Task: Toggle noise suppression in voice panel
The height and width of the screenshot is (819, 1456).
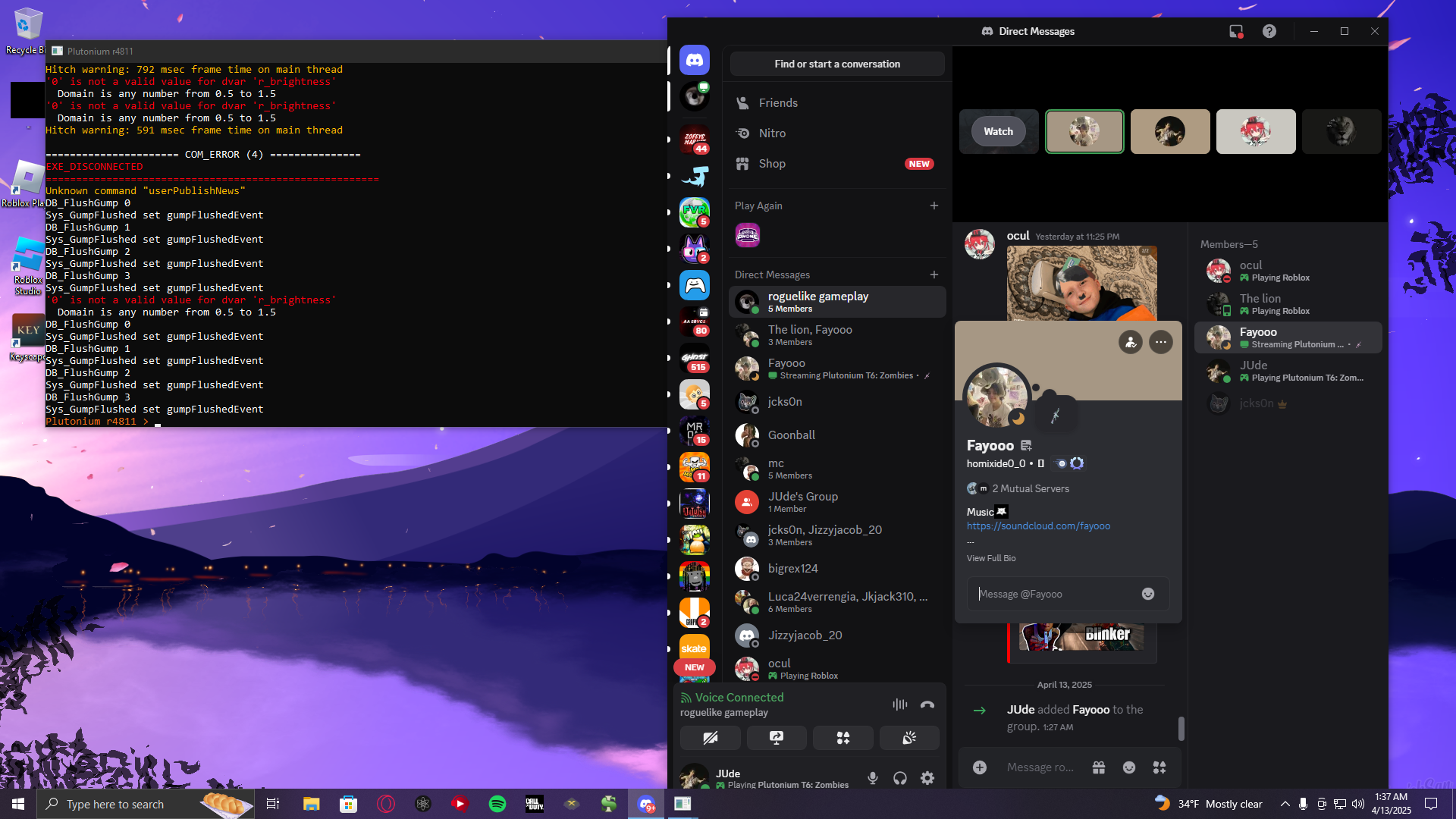Action: 899,704
